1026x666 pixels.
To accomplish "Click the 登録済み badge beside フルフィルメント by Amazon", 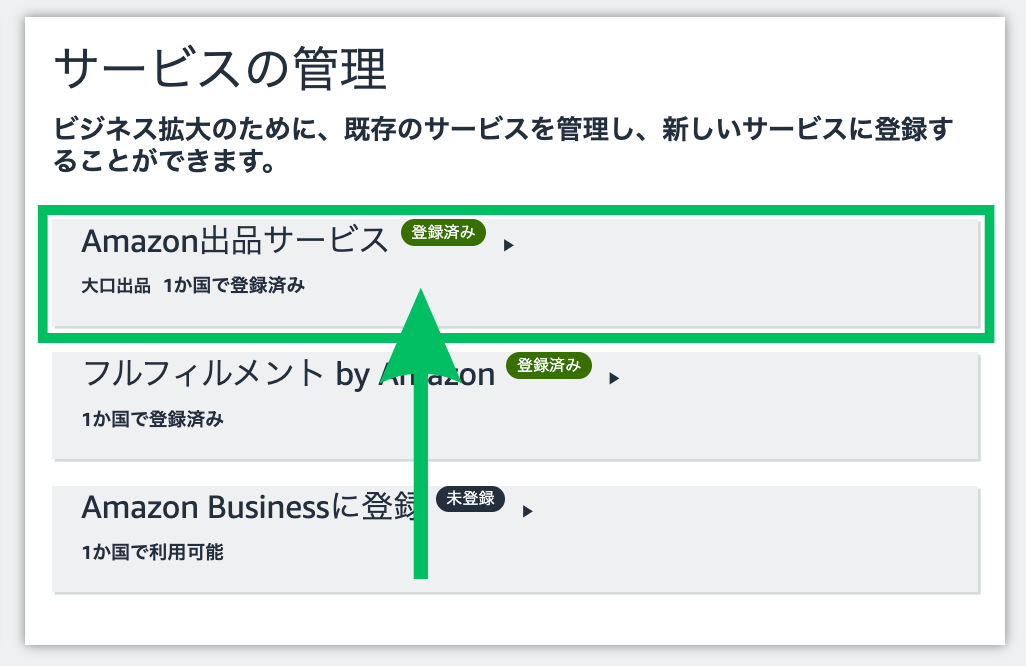I will (x=548, y=365).
